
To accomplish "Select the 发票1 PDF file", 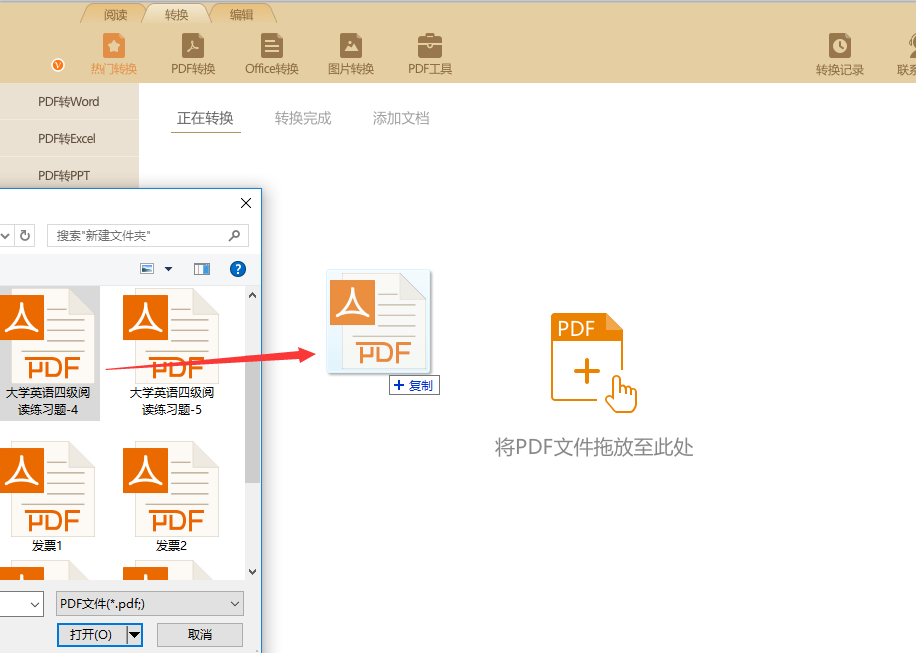I will click(x=47, y=496).
